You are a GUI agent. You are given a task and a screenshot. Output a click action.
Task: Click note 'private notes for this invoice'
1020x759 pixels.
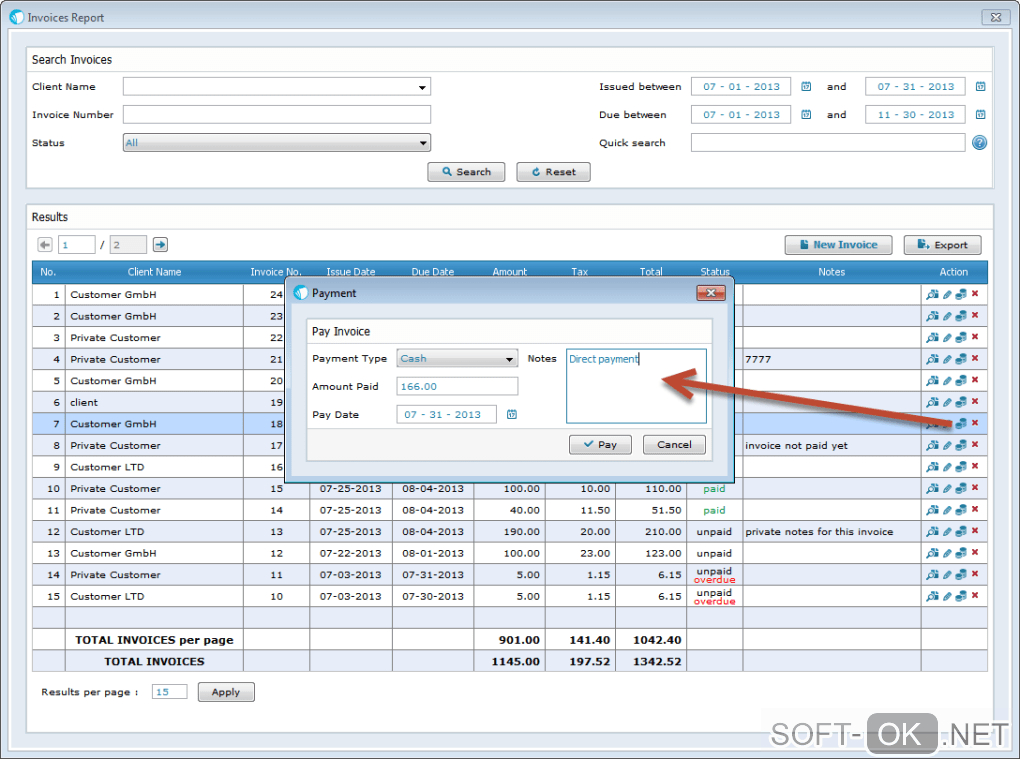[x=819, y=531]
